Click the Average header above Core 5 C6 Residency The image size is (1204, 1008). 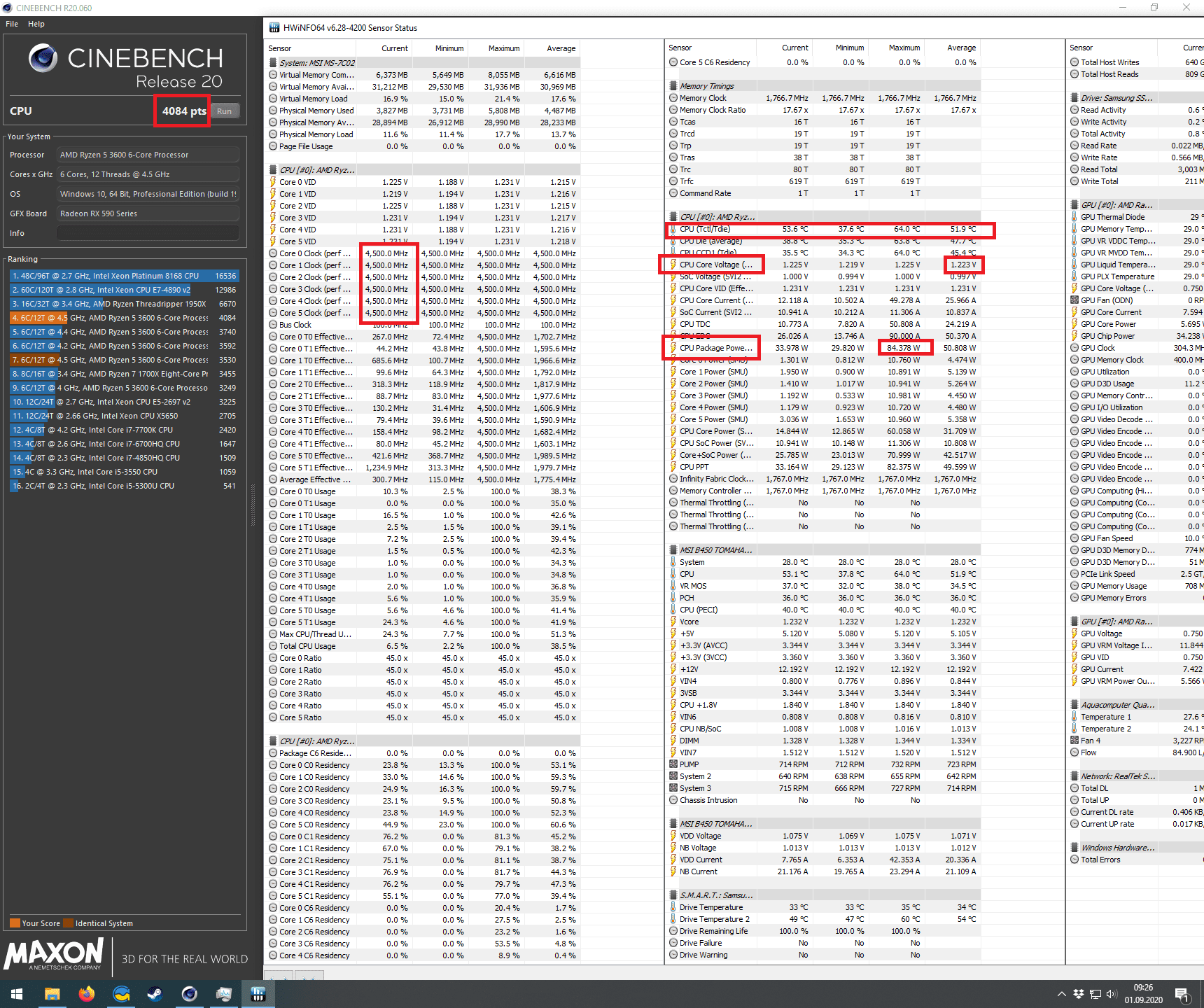(x=962, y=48)
